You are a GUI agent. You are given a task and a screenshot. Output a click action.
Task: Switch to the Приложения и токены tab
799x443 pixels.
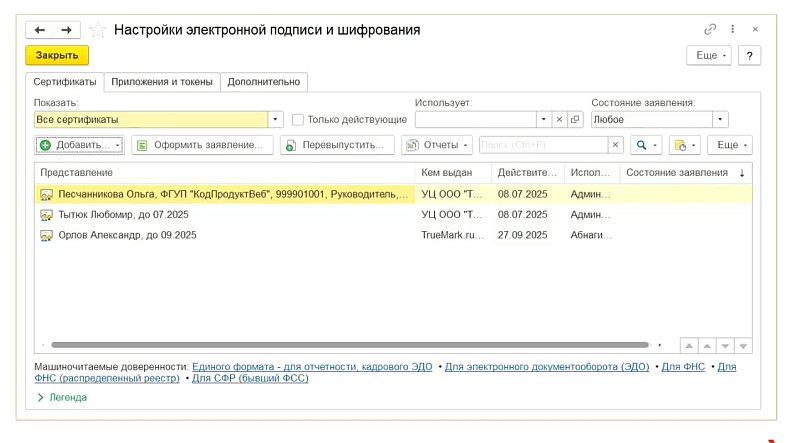click(x=162, y=82)
